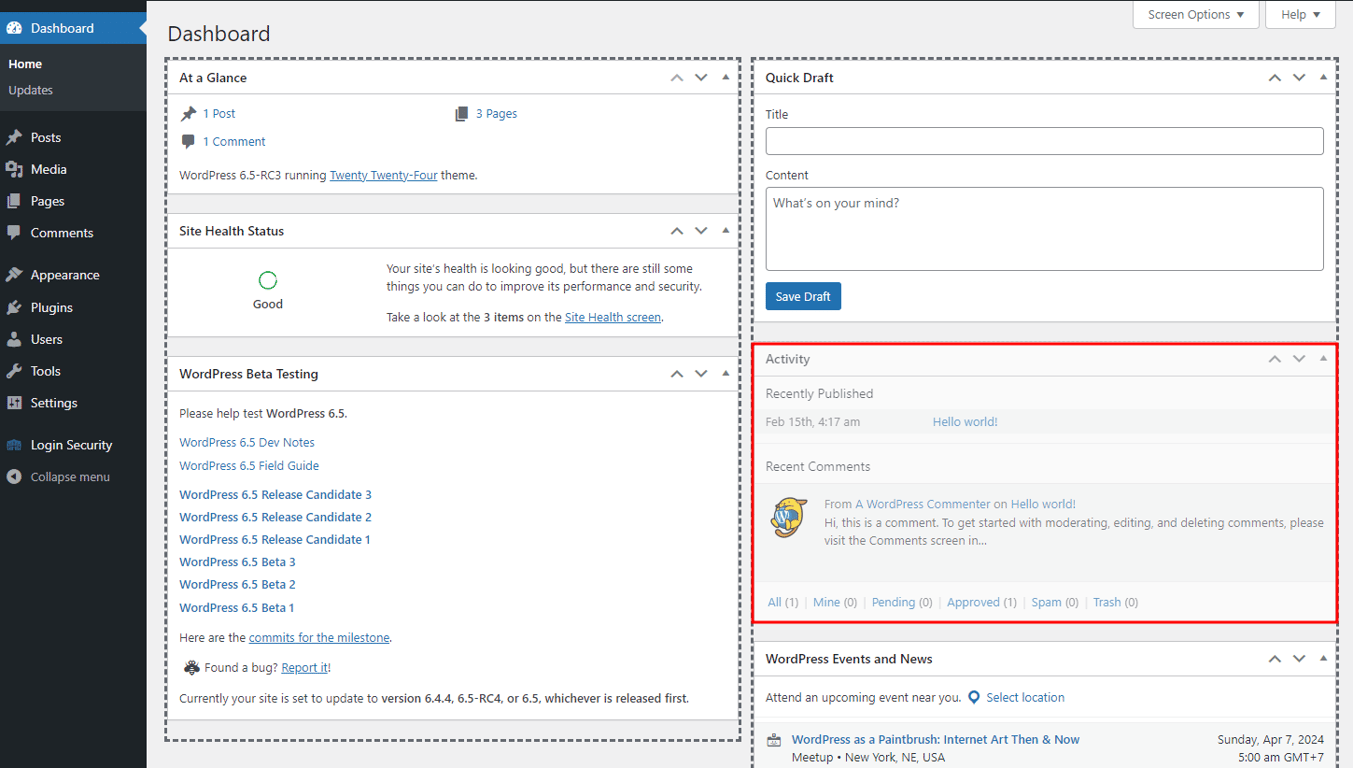The image size is (1353, 768).
Task: Click the Login Security shield icon
Action: pos(15,444)
